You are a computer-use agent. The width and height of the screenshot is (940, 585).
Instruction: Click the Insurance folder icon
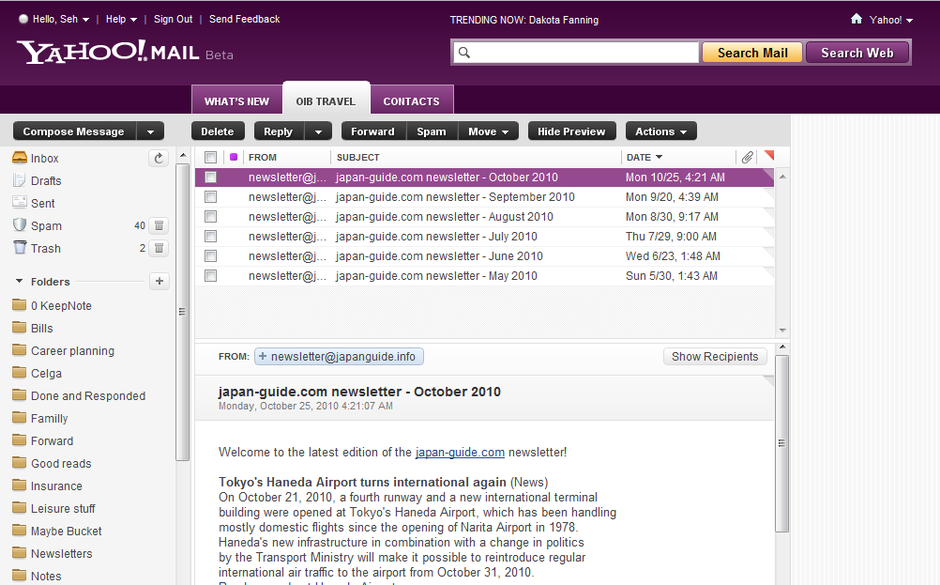(x=20, y=485)
